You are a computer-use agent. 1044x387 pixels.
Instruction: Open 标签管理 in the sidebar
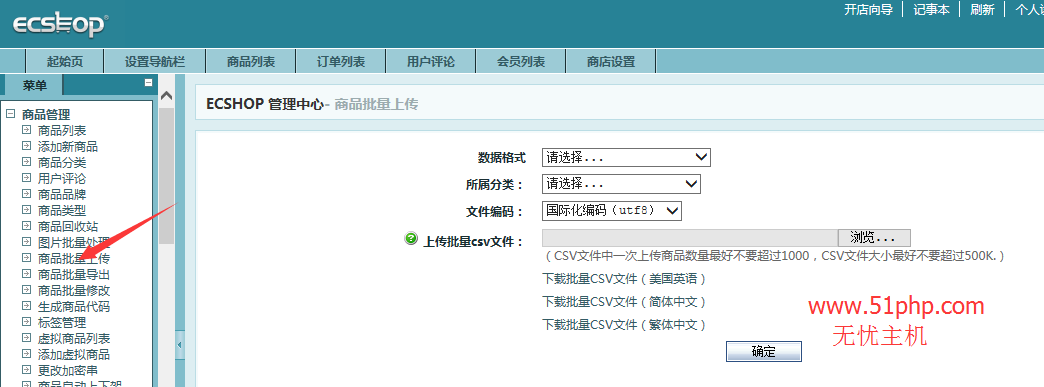pos(62,322)
